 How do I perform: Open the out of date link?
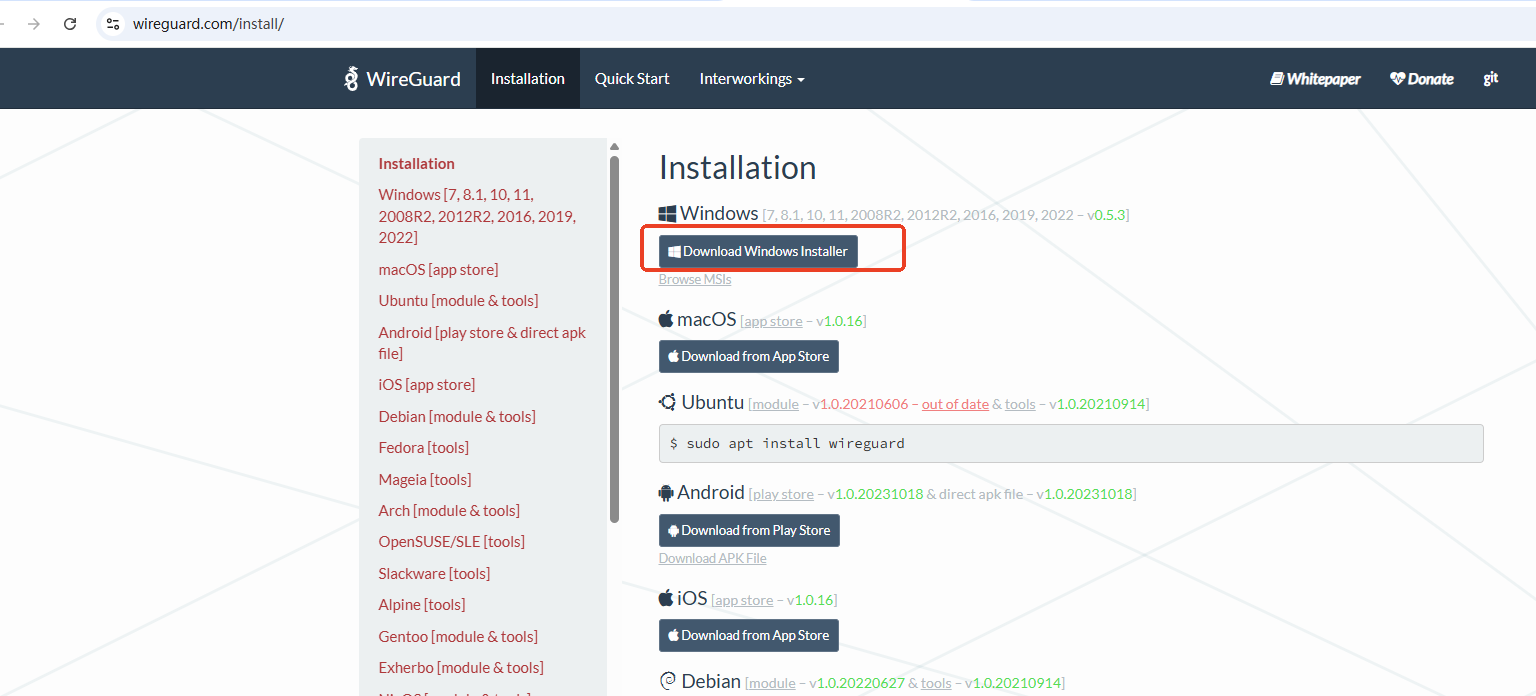coord(955,405)
